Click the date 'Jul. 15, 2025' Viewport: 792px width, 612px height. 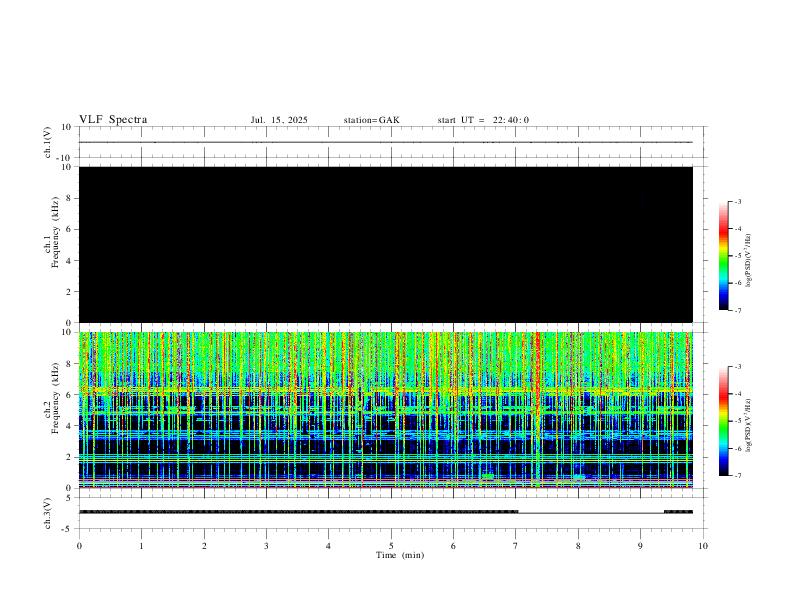(x=279, y=120)
